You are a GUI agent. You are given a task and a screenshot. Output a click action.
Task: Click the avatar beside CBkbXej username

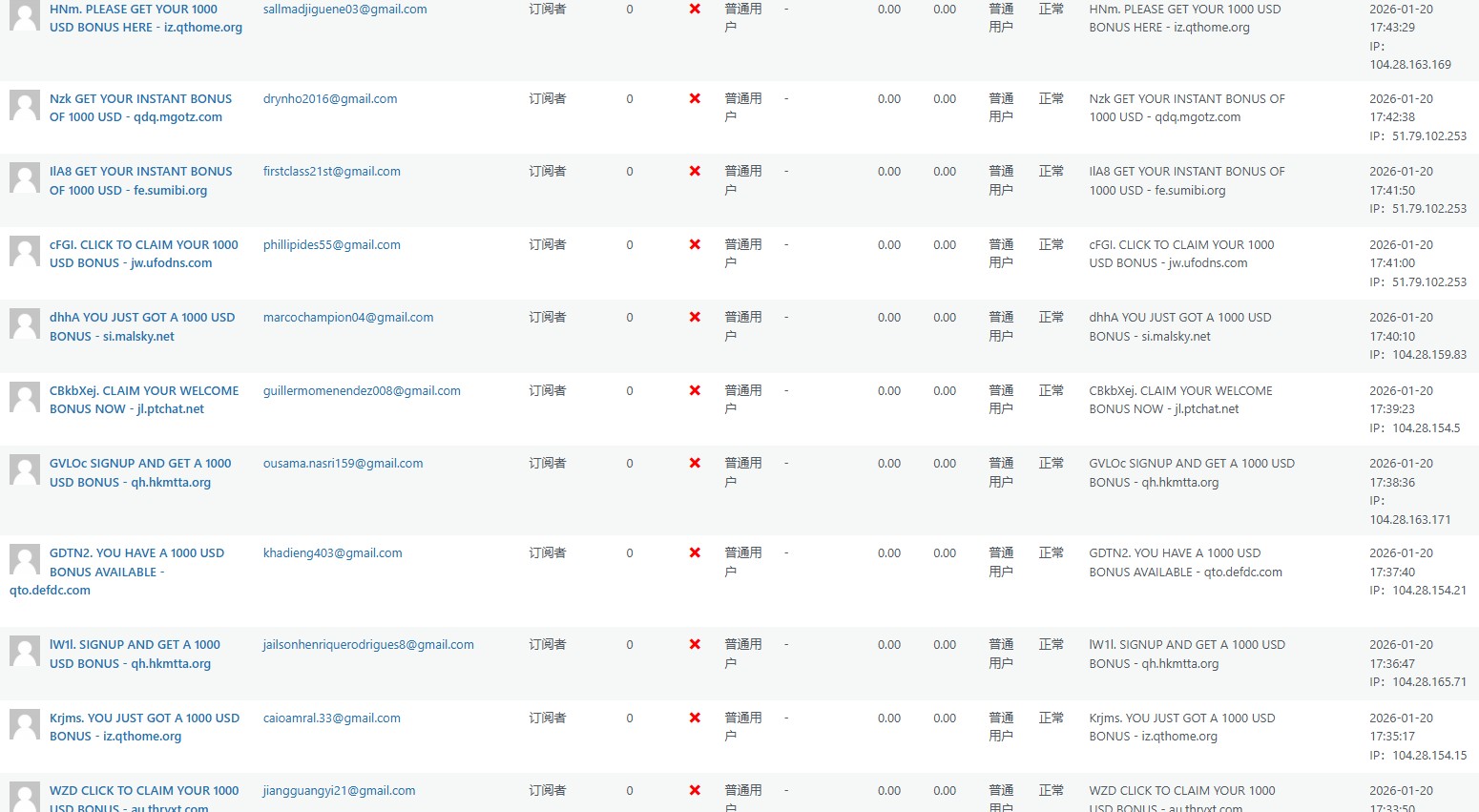(25, 397)
